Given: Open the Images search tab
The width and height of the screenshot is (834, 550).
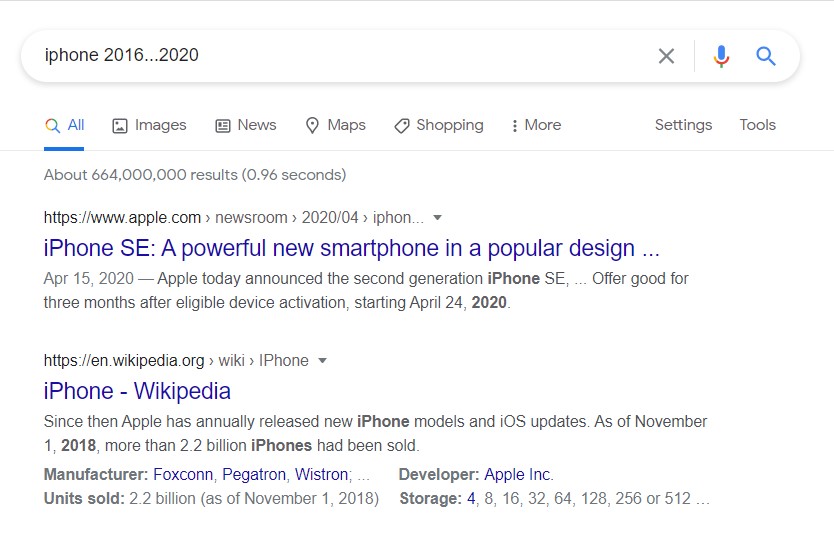Looking at the screenshot, I should point(149,125).
